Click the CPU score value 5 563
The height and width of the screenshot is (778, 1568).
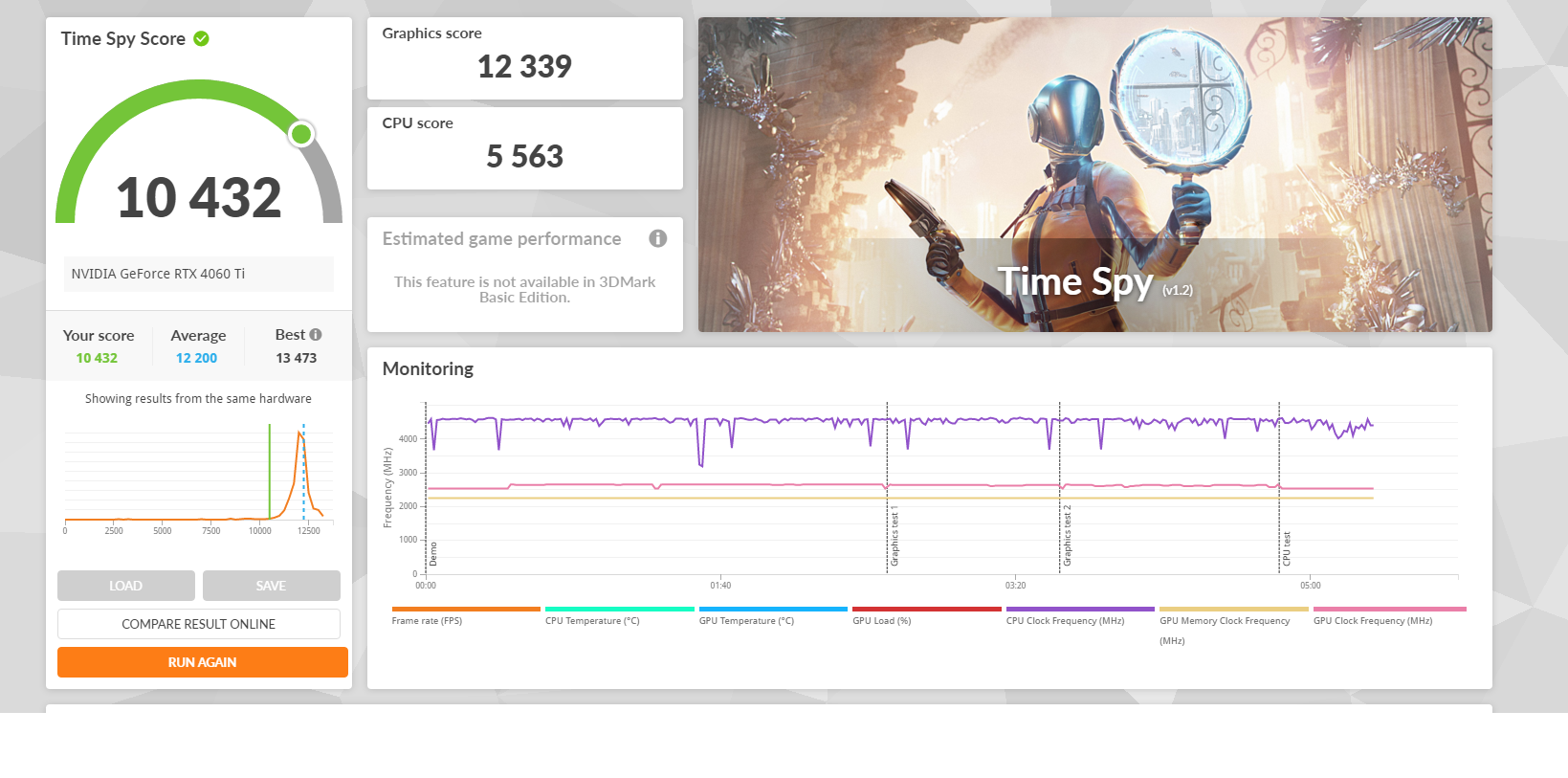[524, 156]
